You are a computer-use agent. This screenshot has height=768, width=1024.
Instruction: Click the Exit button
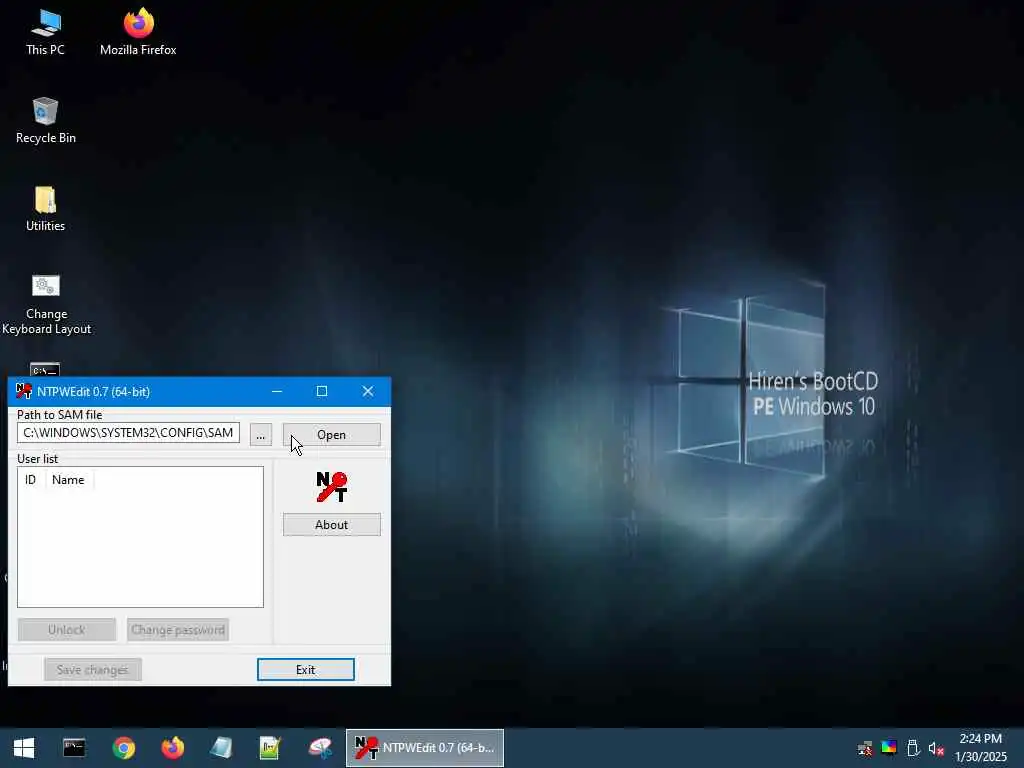(x=306, y=669)
